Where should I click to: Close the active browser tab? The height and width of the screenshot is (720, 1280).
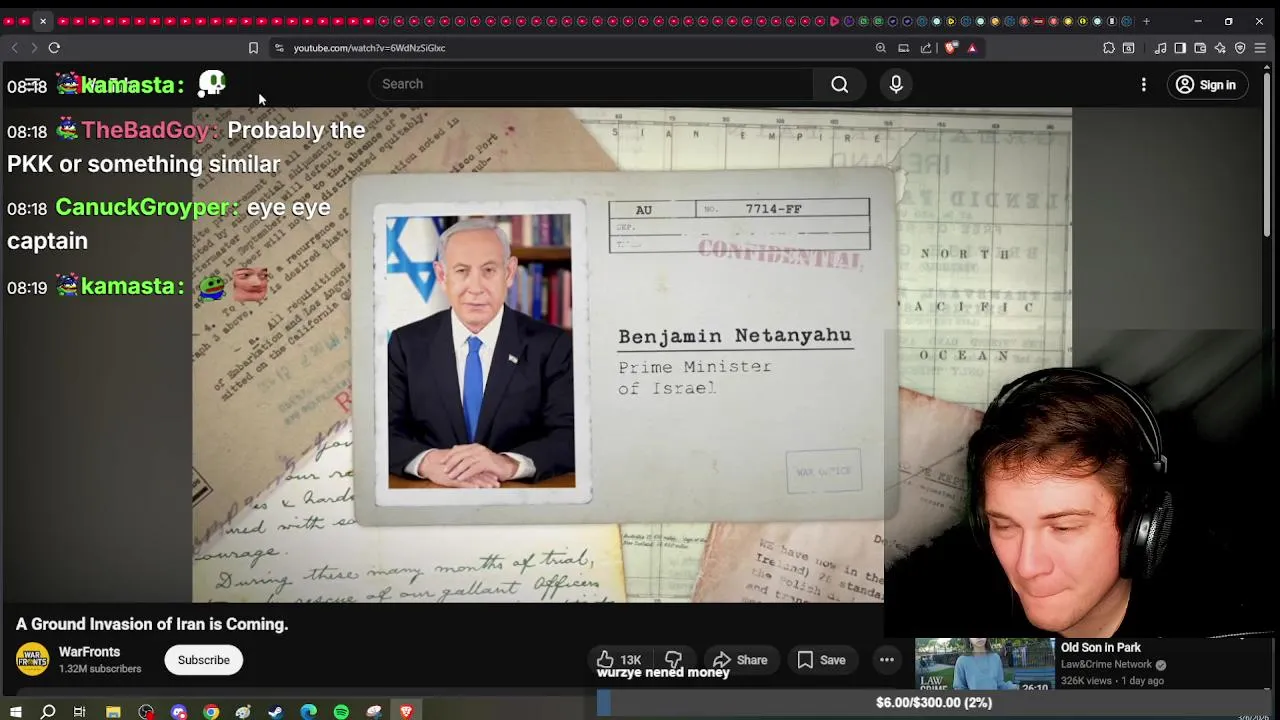click(x=43, y=21)
